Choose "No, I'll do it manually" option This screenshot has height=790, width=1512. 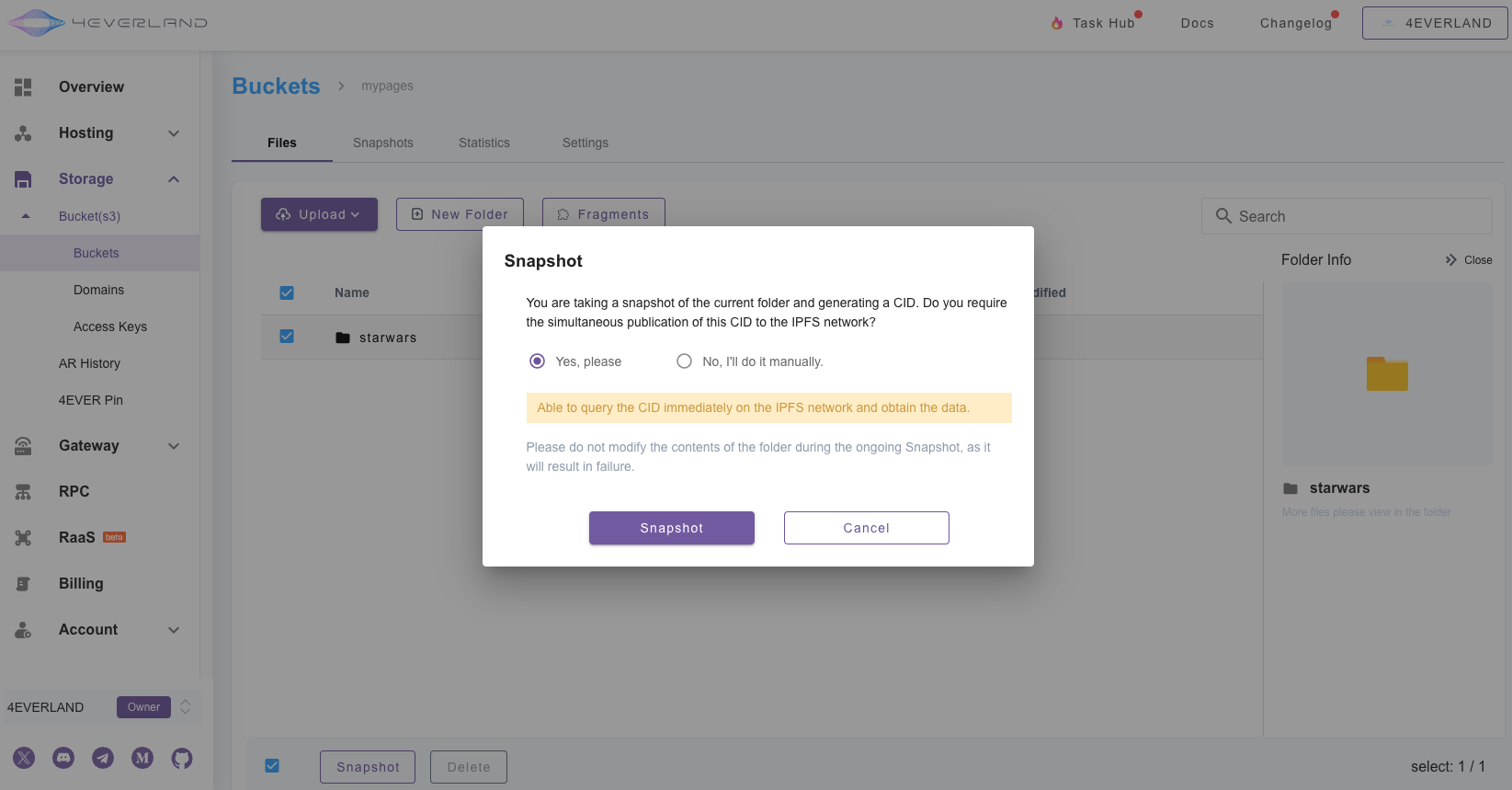pyautogui.click(x=684, y=361)
